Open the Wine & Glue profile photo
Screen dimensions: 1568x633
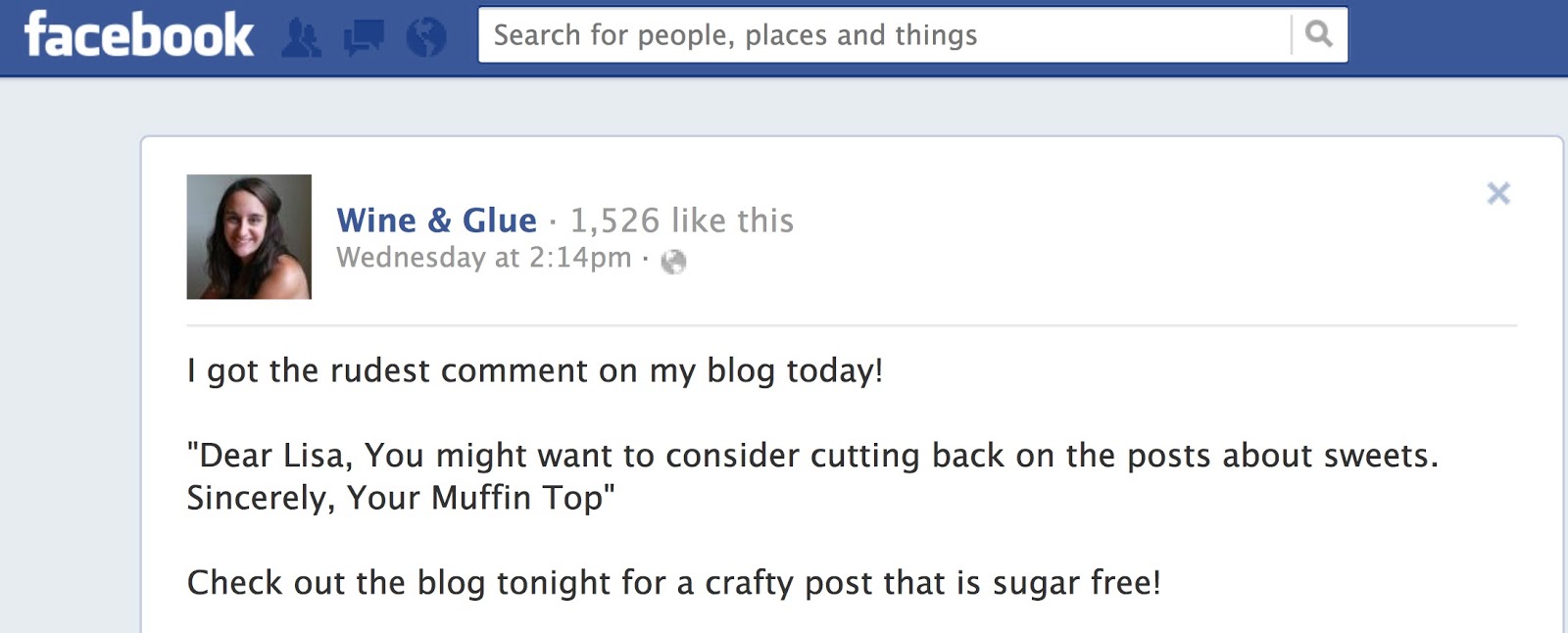pos(249,236)
